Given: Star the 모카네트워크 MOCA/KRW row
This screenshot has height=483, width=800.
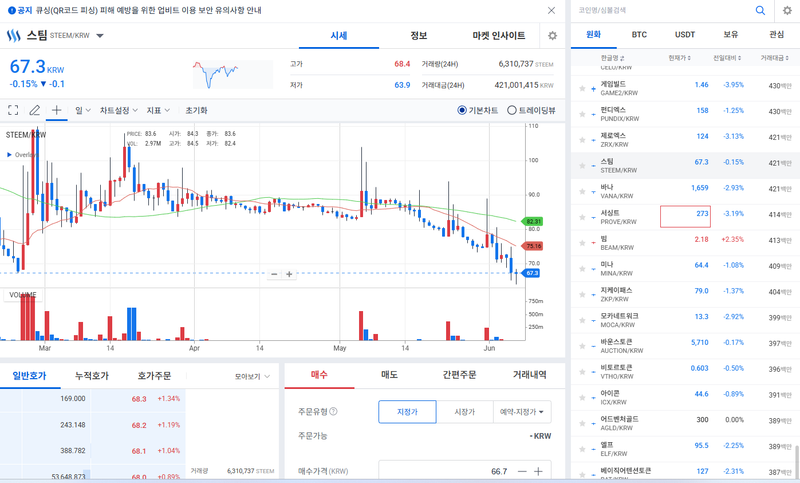Looking at the screenshot, I should 582,320.
